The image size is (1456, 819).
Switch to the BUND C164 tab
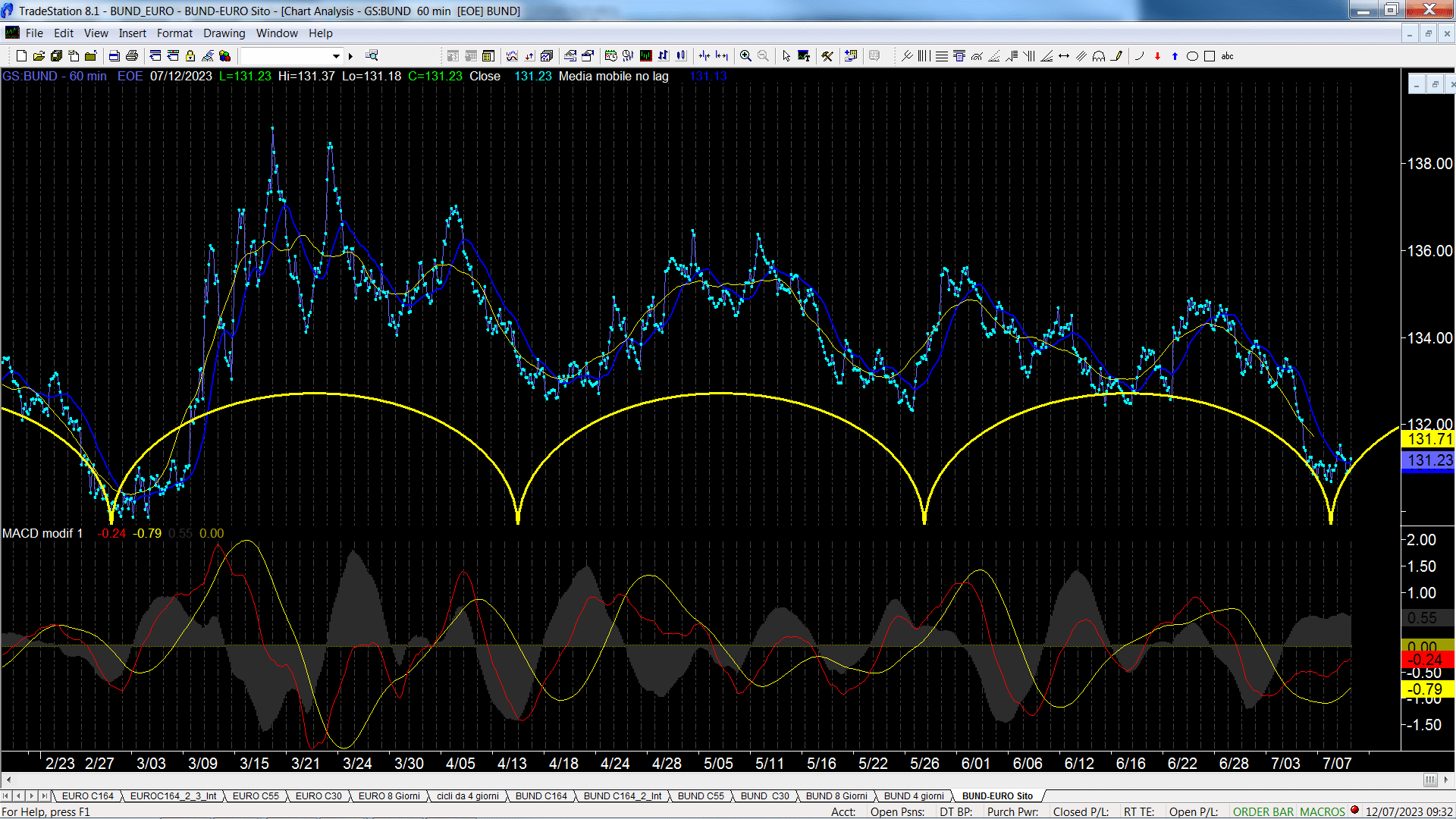coord(541,796)
